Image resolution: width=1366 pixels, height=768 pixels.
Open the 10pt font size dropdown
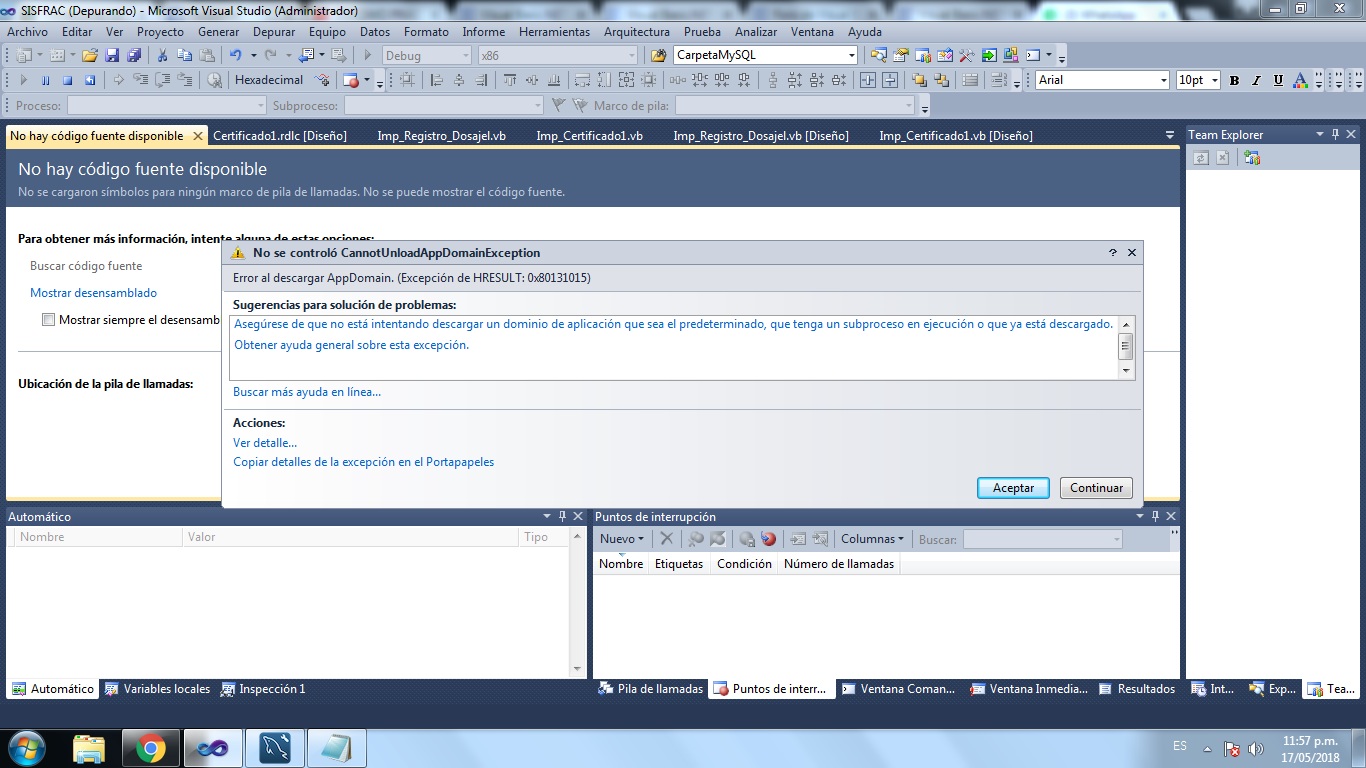(1215, 80)
